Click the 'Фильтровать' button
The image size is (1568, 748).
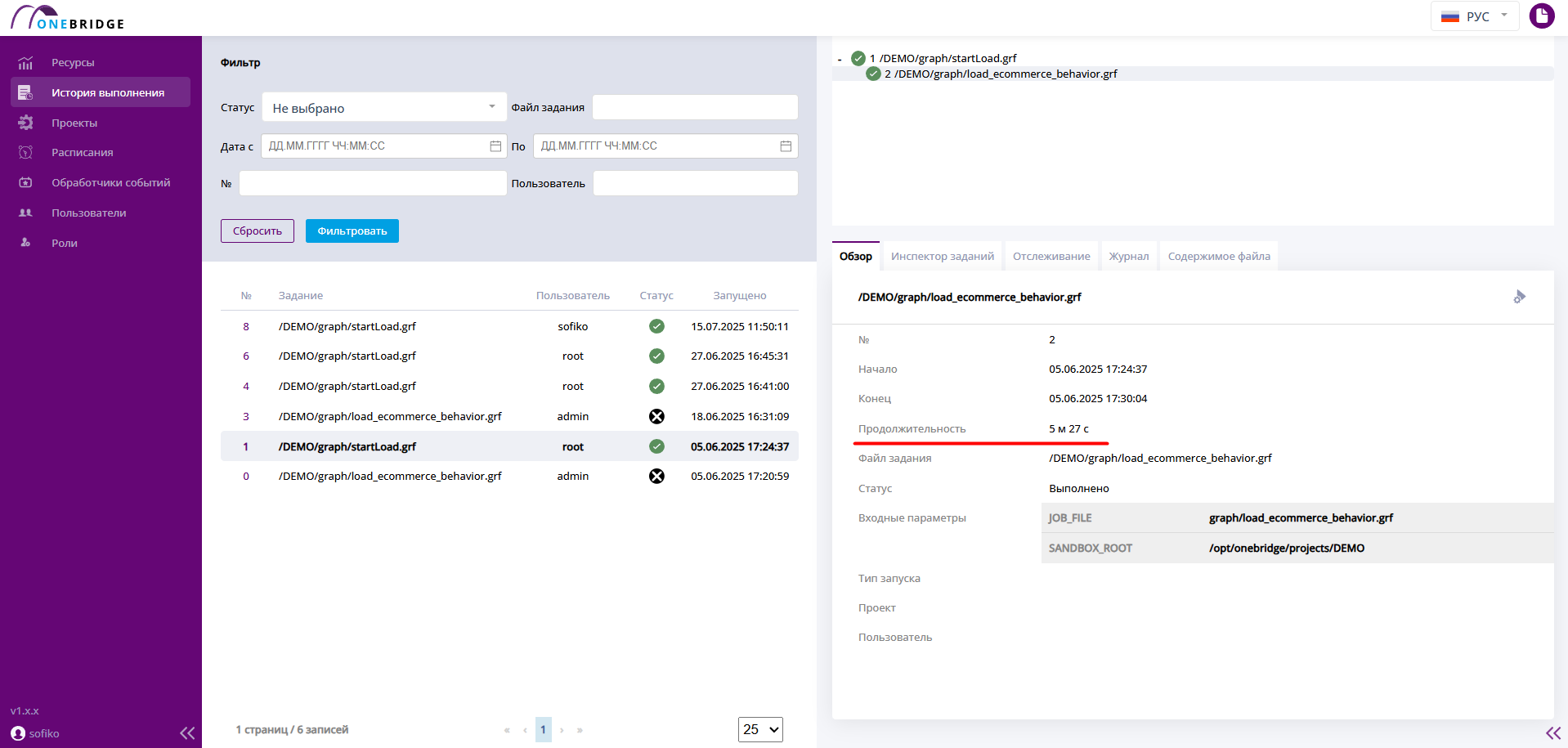point(352,231)
